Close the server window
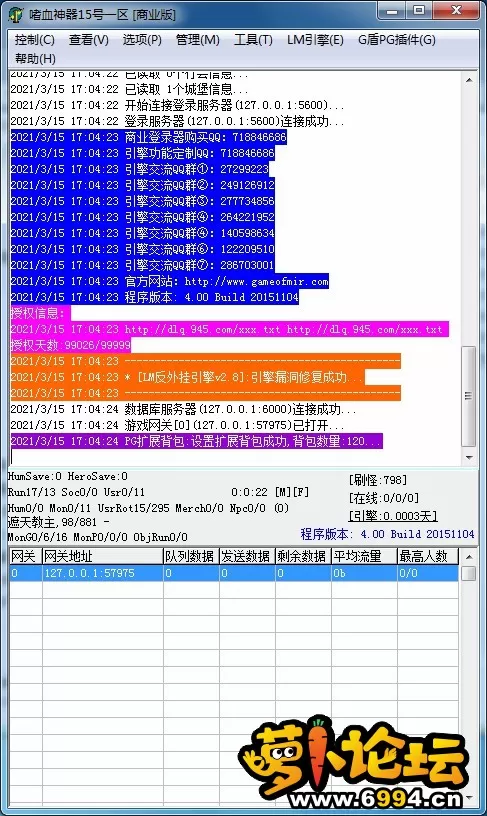 (456, 11)
